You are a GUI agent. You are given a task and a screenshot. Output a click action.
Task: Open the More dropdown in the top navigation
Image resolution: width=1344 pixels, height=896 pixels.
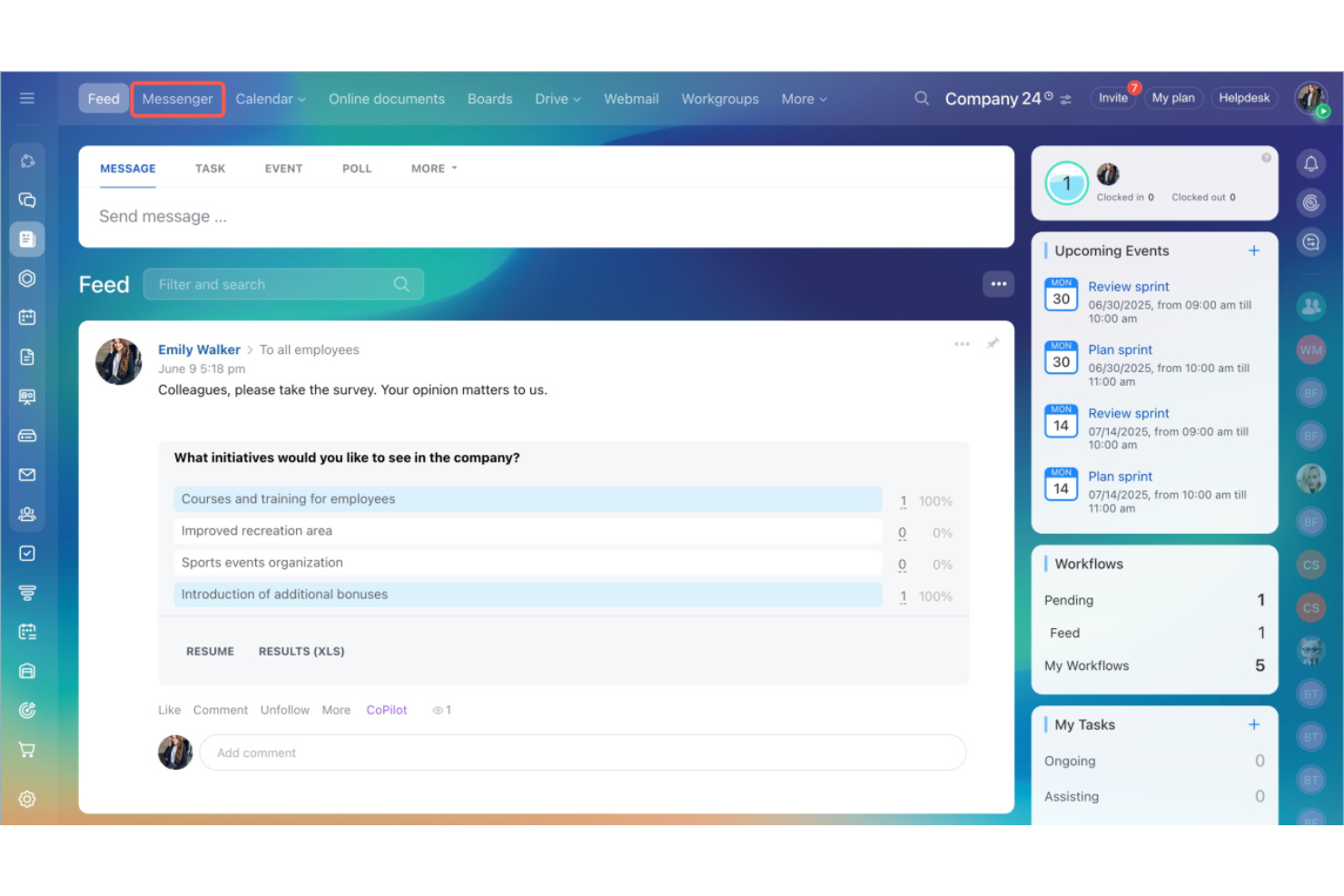tap(802, 99)
